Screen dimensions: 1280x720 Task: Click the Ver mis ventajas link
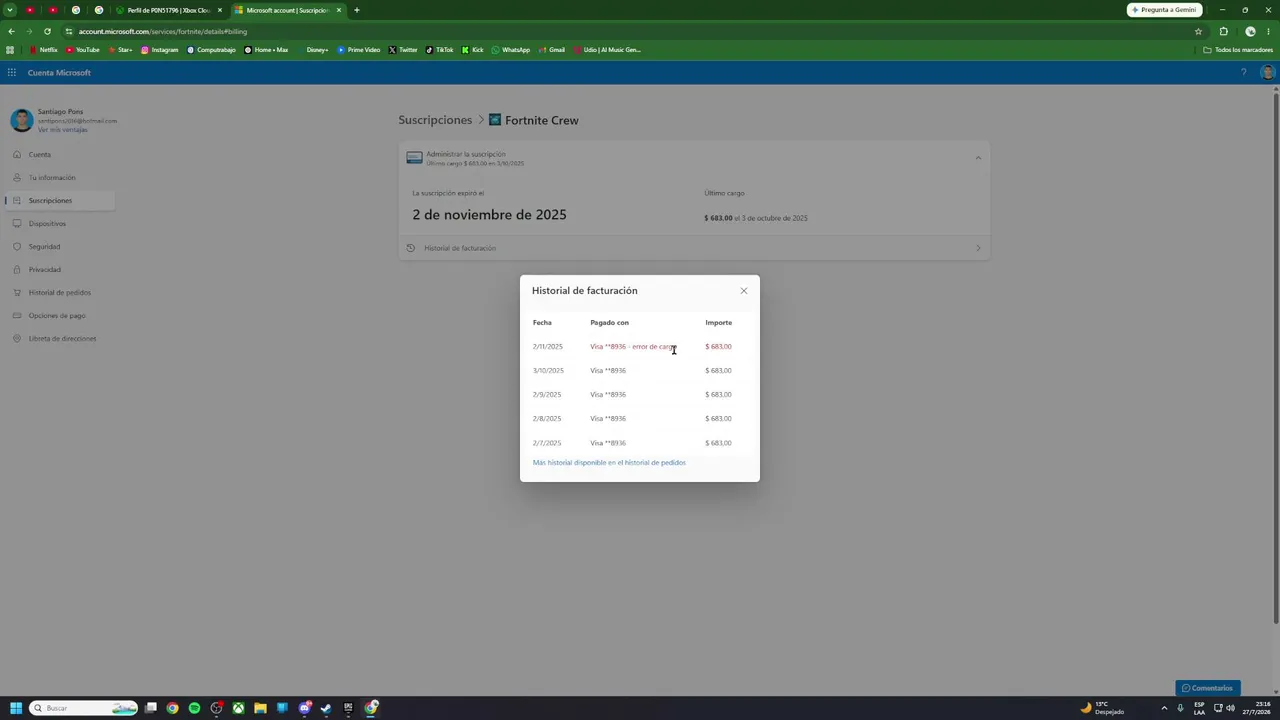[x=62, y=130]
